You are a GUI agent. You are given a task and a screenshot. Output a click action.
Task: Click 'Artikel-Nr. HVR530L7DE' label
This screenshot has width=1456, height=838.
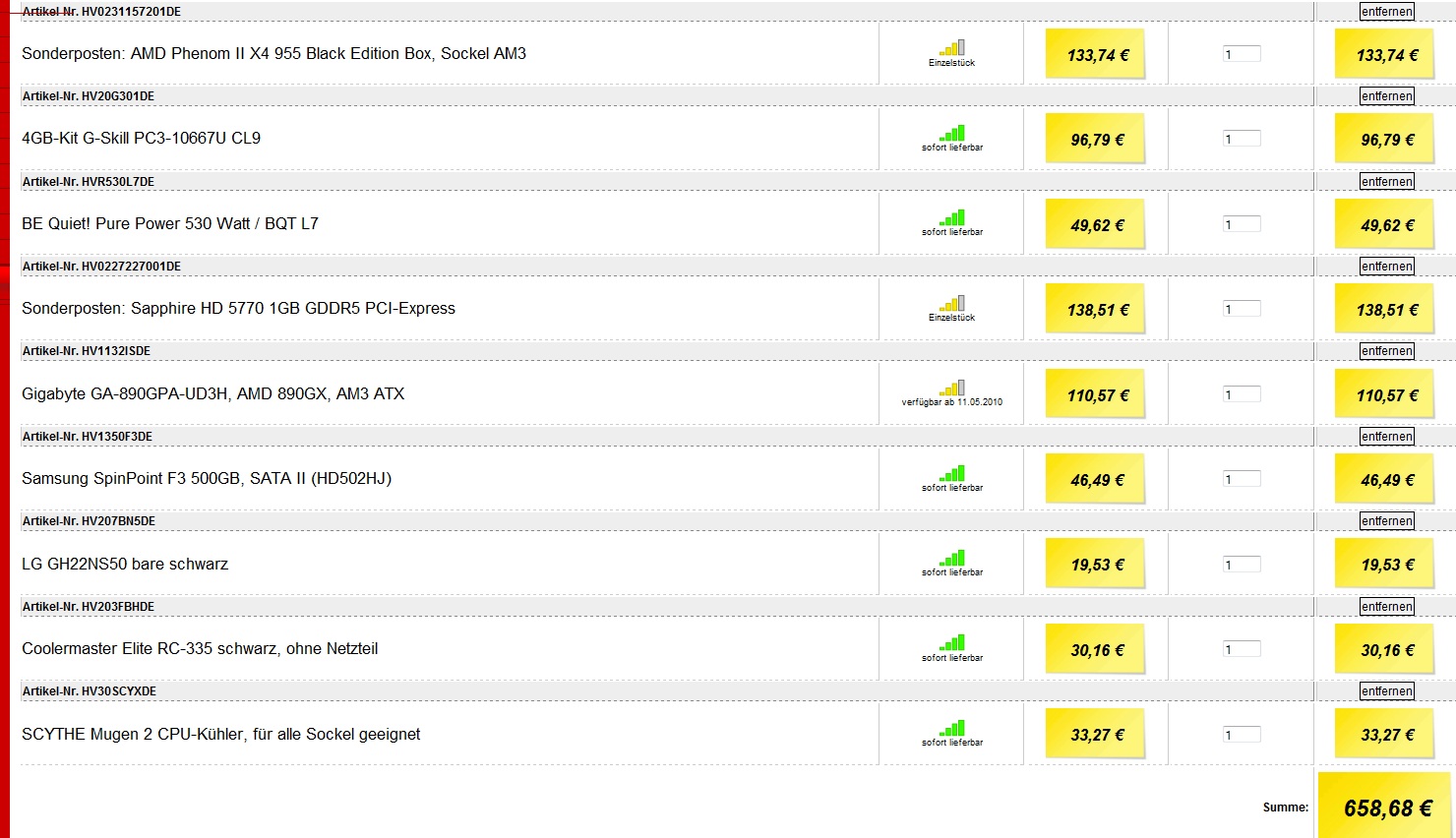tap(89, 182)
